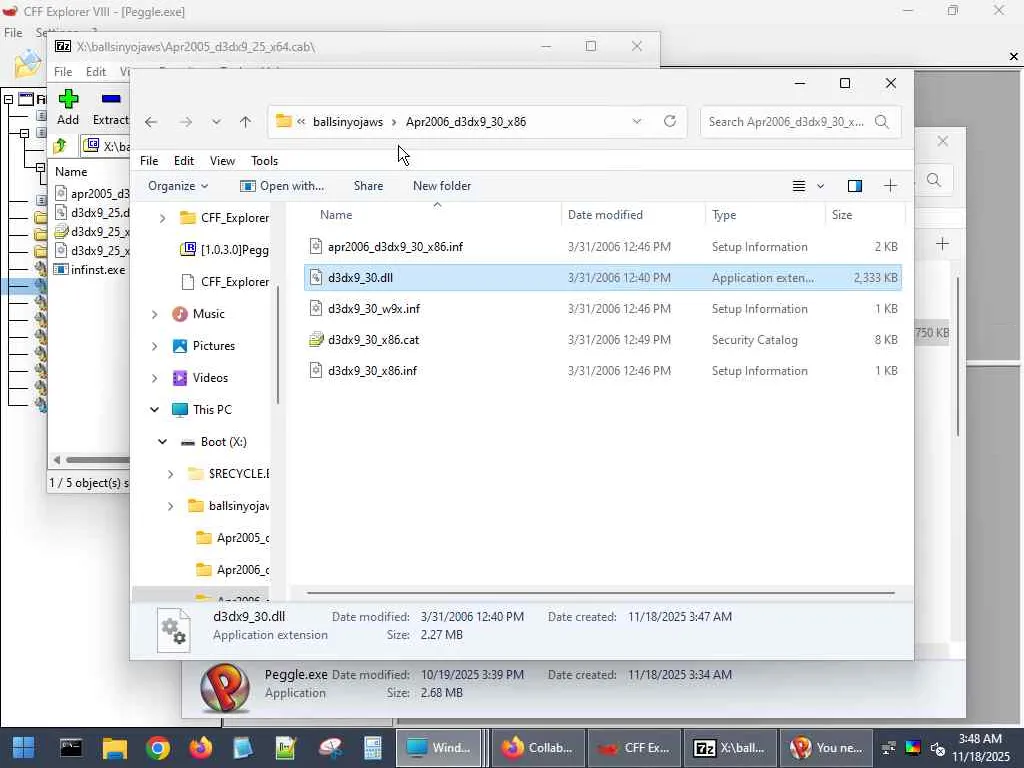Open view options dropdown arrow
The width and height of the screenshot is (1024, 768).
(x=821, y=186)
